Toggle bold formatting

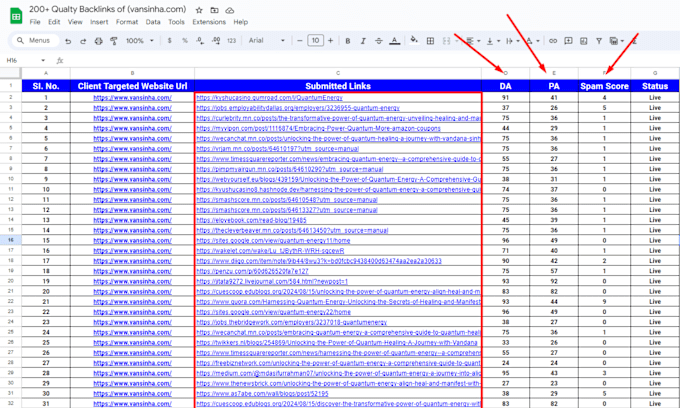(x=347, y=41)
